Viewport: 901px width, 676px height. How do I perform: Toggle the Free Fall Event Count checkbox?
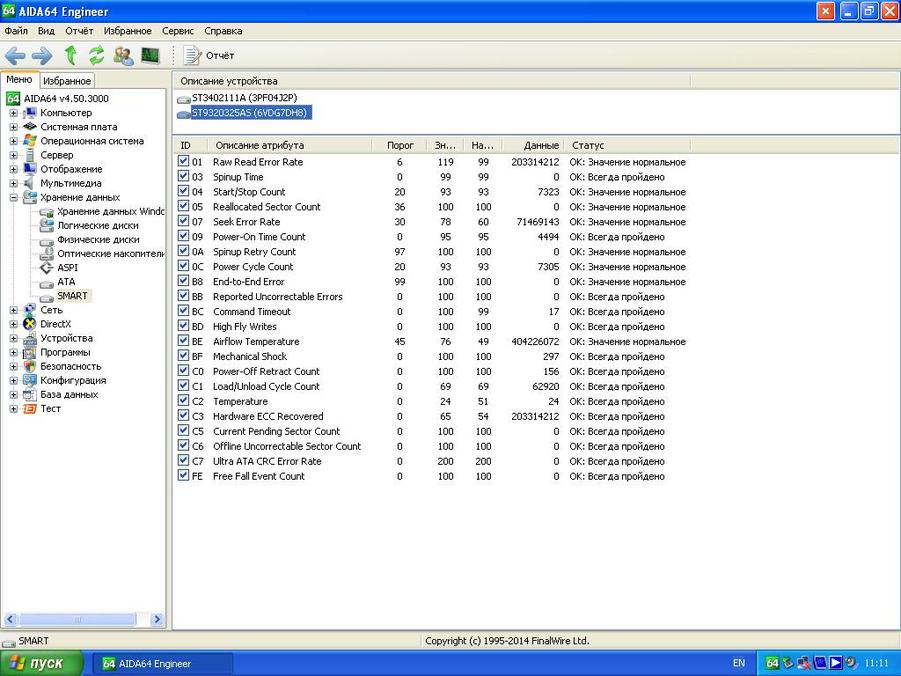point(183,475)
